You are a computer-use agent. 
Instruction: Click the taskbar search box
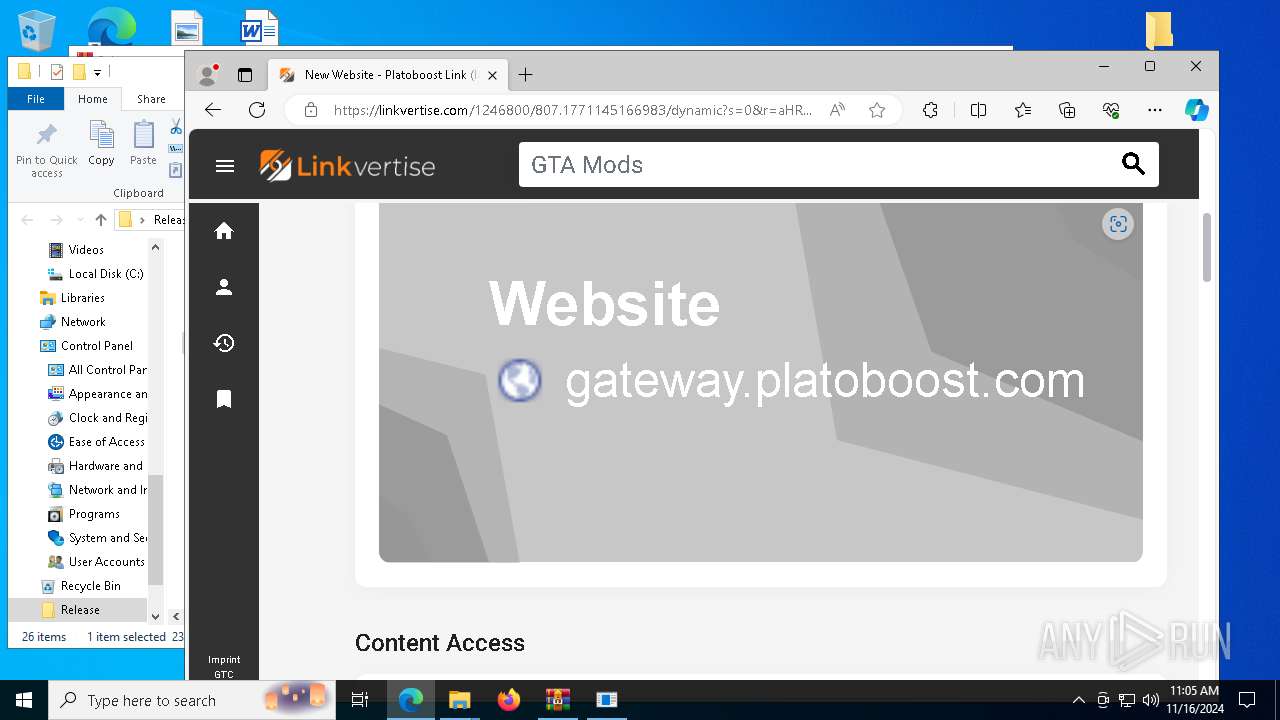coord(192,700)
